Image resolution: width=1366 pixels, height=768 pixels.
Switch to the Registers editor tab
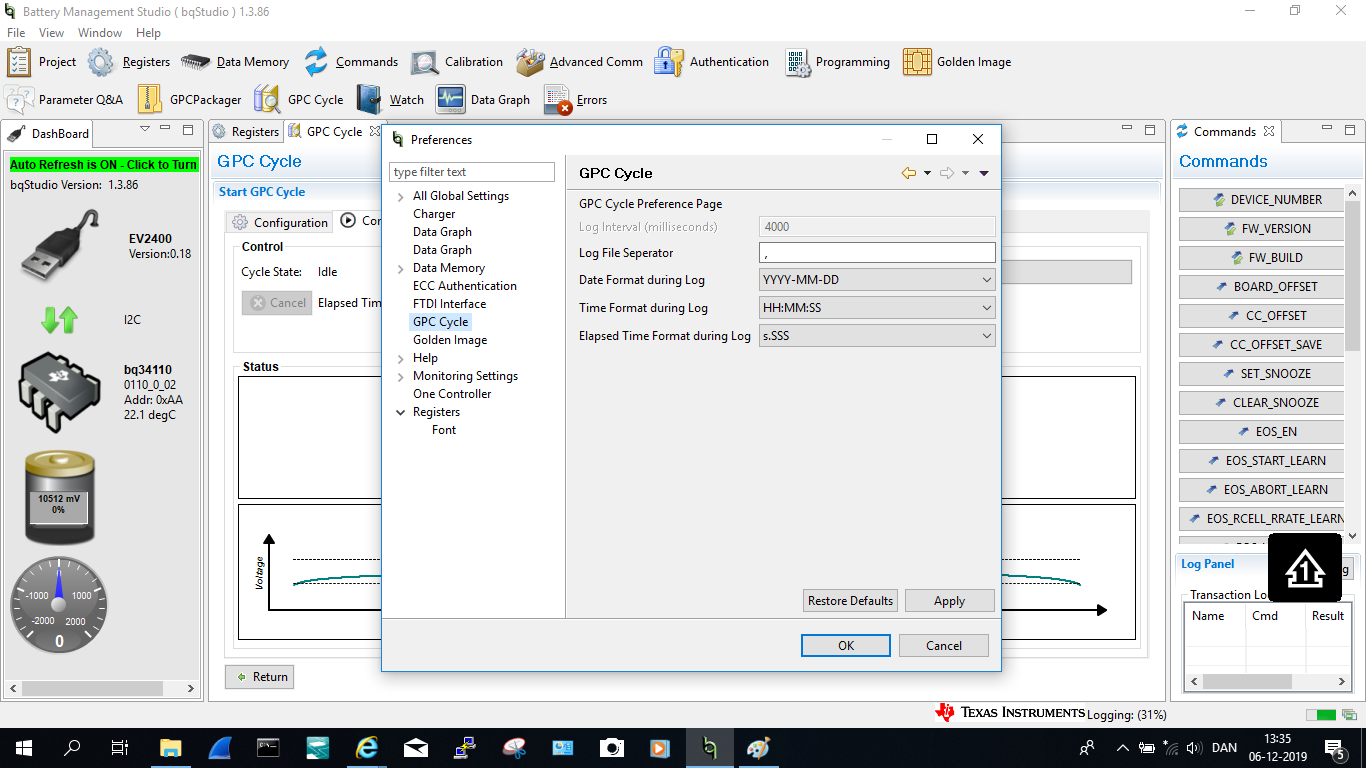point(246,131)
